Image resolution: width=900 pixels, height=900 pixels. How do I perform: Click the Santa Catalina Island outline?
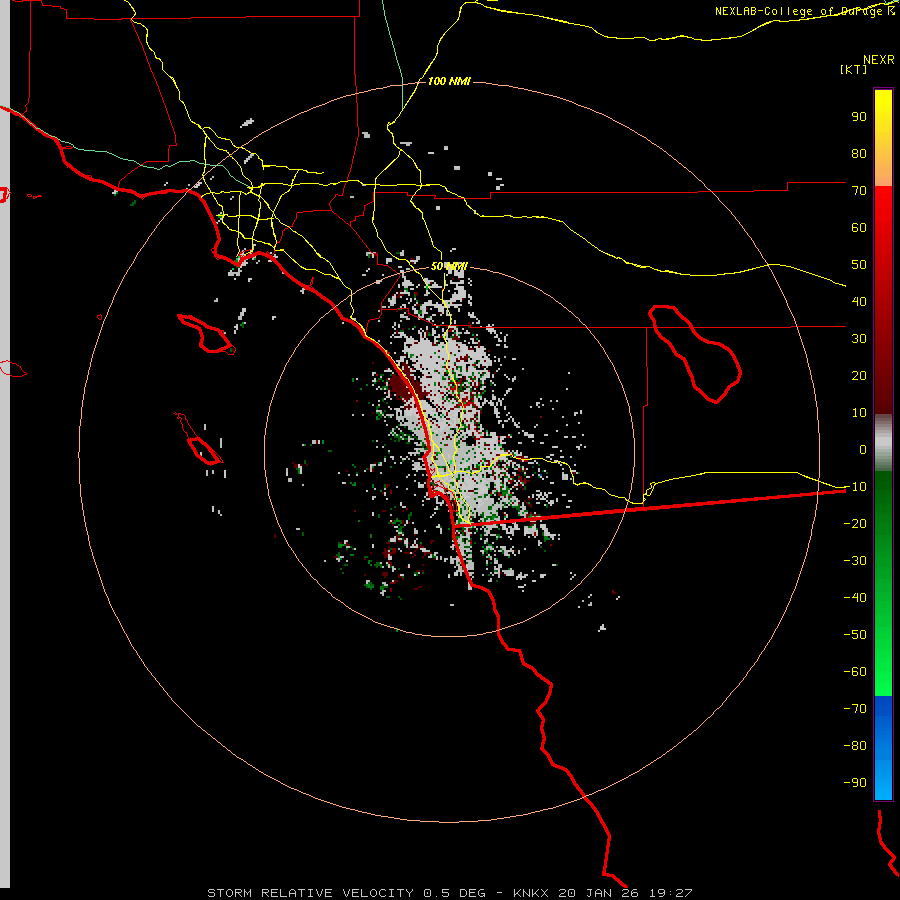[206, 333]
